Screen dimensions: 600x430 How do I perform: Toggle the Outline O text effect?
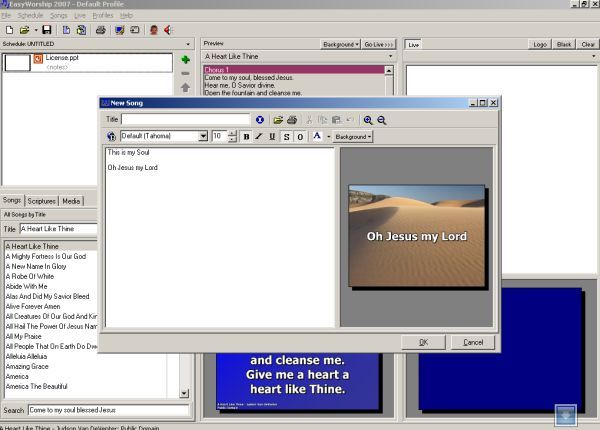[x=300, y=137]
